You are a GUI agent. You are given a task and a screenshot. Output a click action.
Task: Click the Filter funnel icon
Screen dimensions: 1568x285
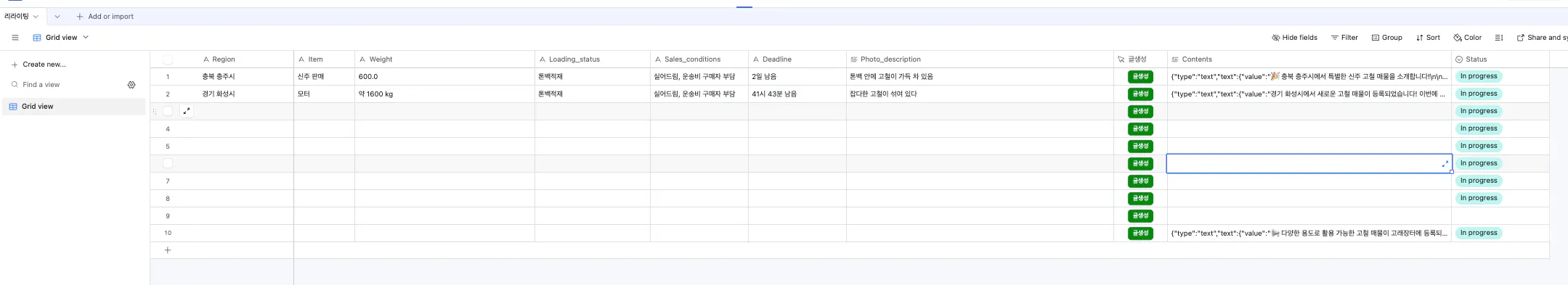click(x=1334, y=38)
